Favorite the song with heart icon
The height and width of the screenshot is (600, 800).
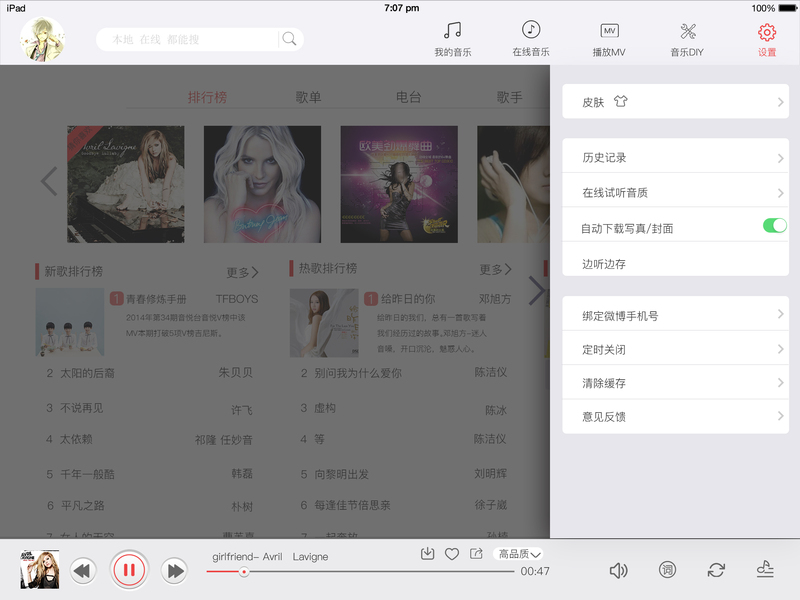point(452,554)
